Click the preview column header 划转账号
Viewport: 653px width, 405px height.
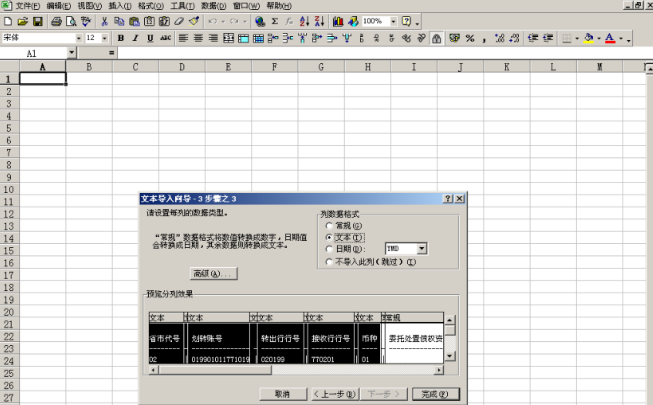click(207, 338)
